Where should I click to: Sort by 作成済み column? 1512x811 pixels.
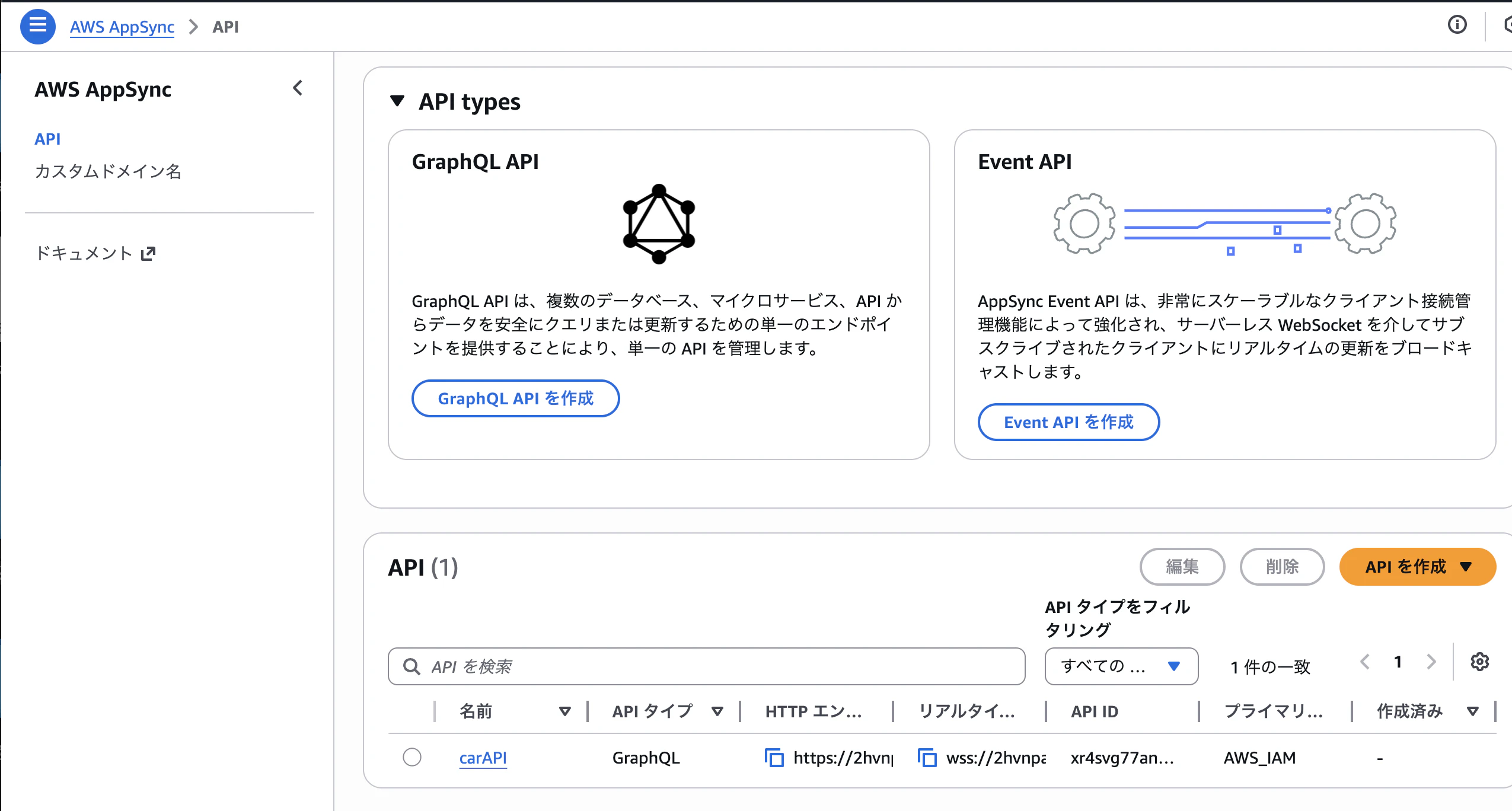click(x=1473, y=711)
